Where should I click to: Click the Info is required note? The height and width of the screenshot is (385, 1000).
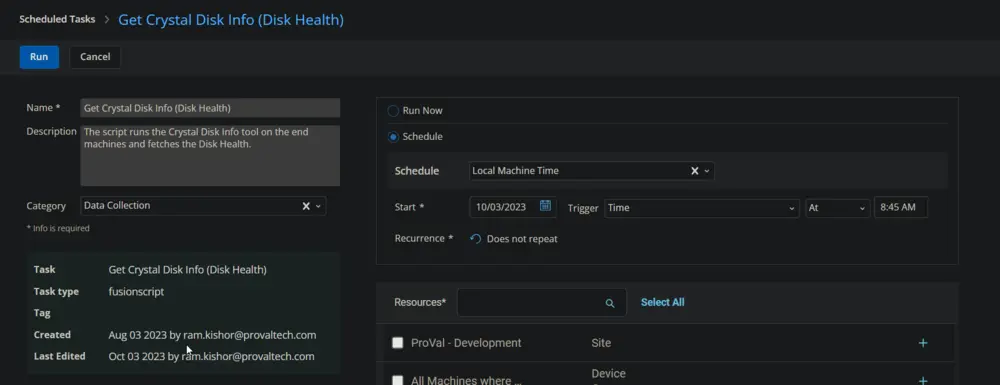tap(58, 228)
